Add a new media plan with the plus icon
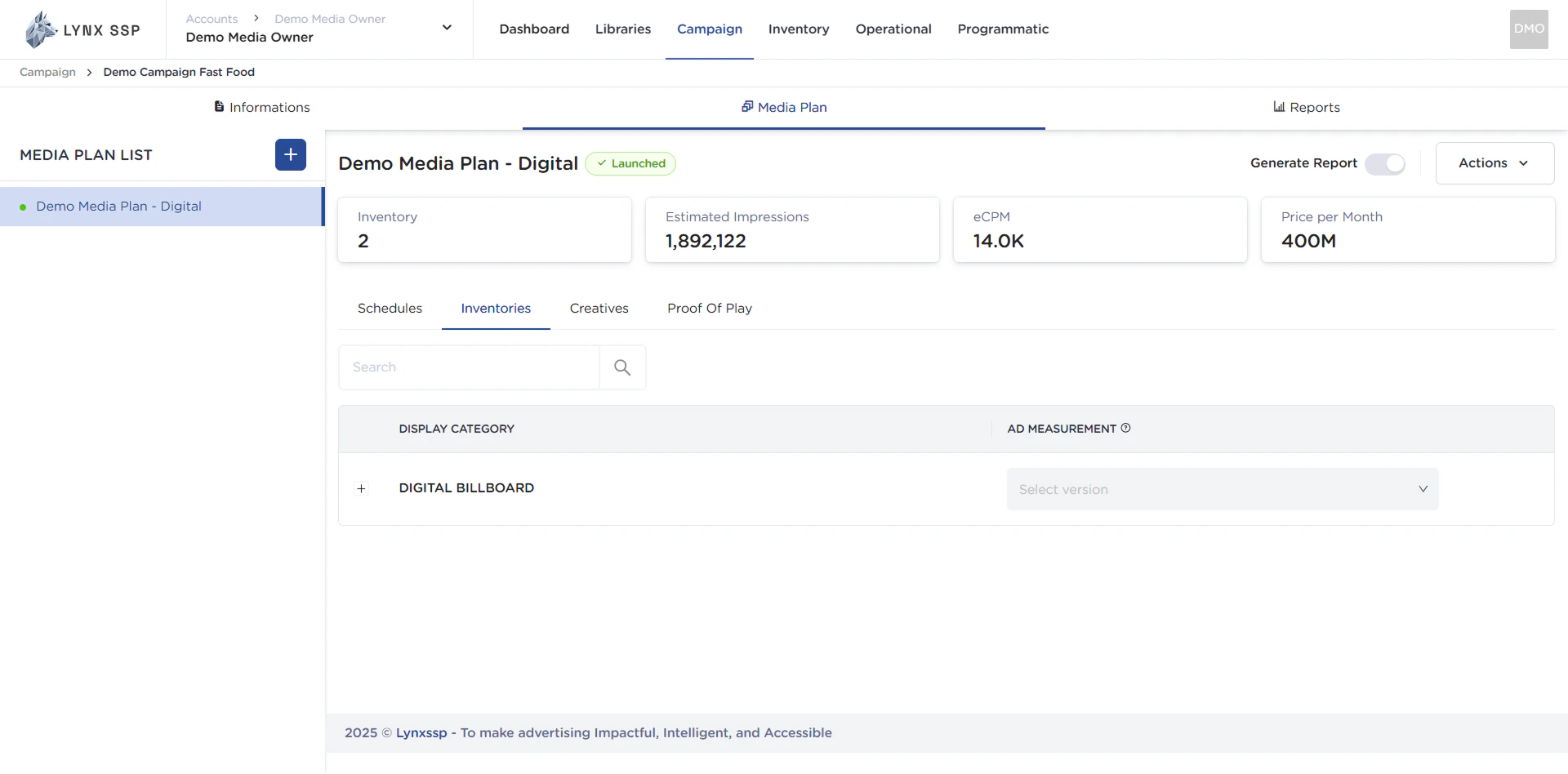The image size is (1568, 774). coord(290,154)
